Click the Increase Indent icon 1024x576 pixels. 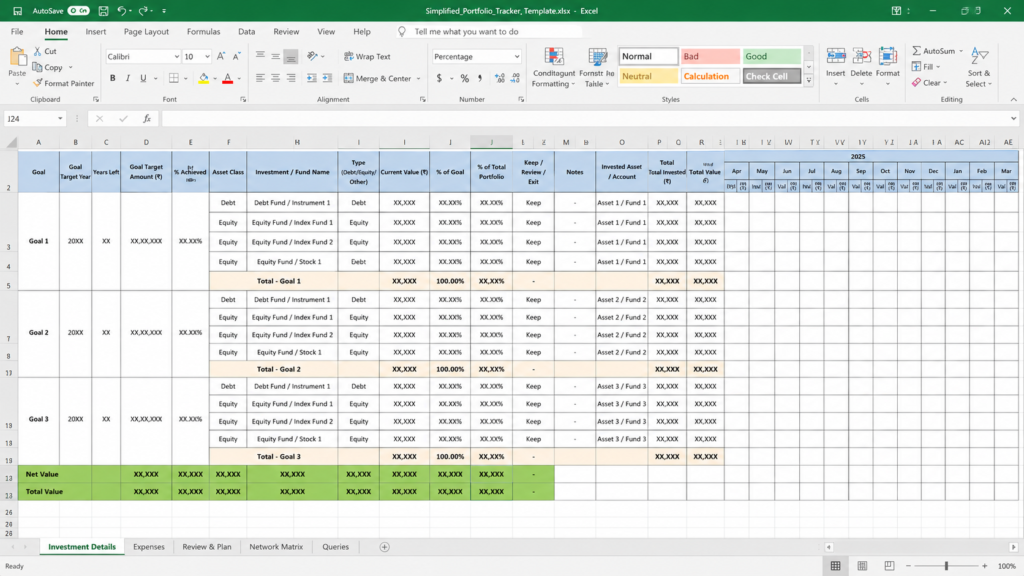(327, 78)
